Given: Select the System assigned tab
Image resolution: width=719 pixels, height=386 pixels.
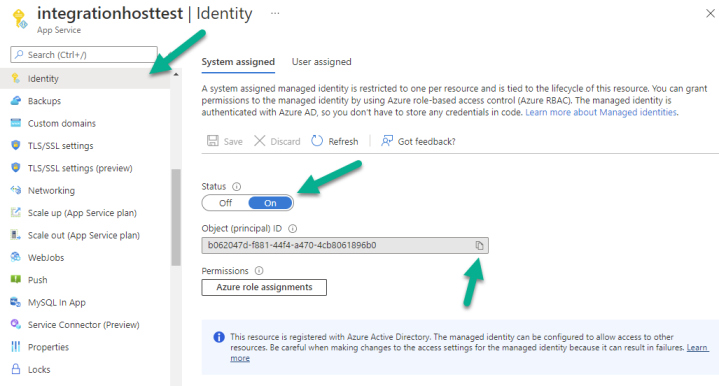Looking at the screenshot, I should coord(238,62).
